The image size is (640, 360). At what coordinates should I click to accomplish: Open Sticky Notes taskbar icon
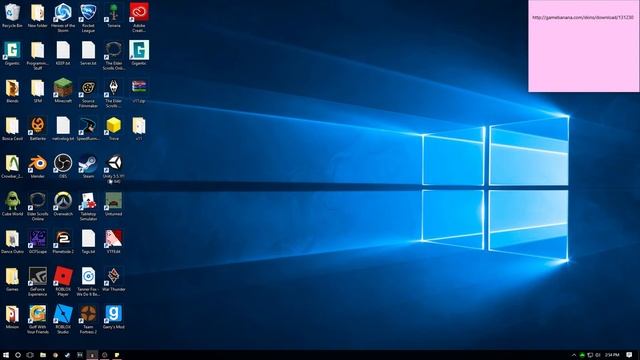click(x=117, y=355)
